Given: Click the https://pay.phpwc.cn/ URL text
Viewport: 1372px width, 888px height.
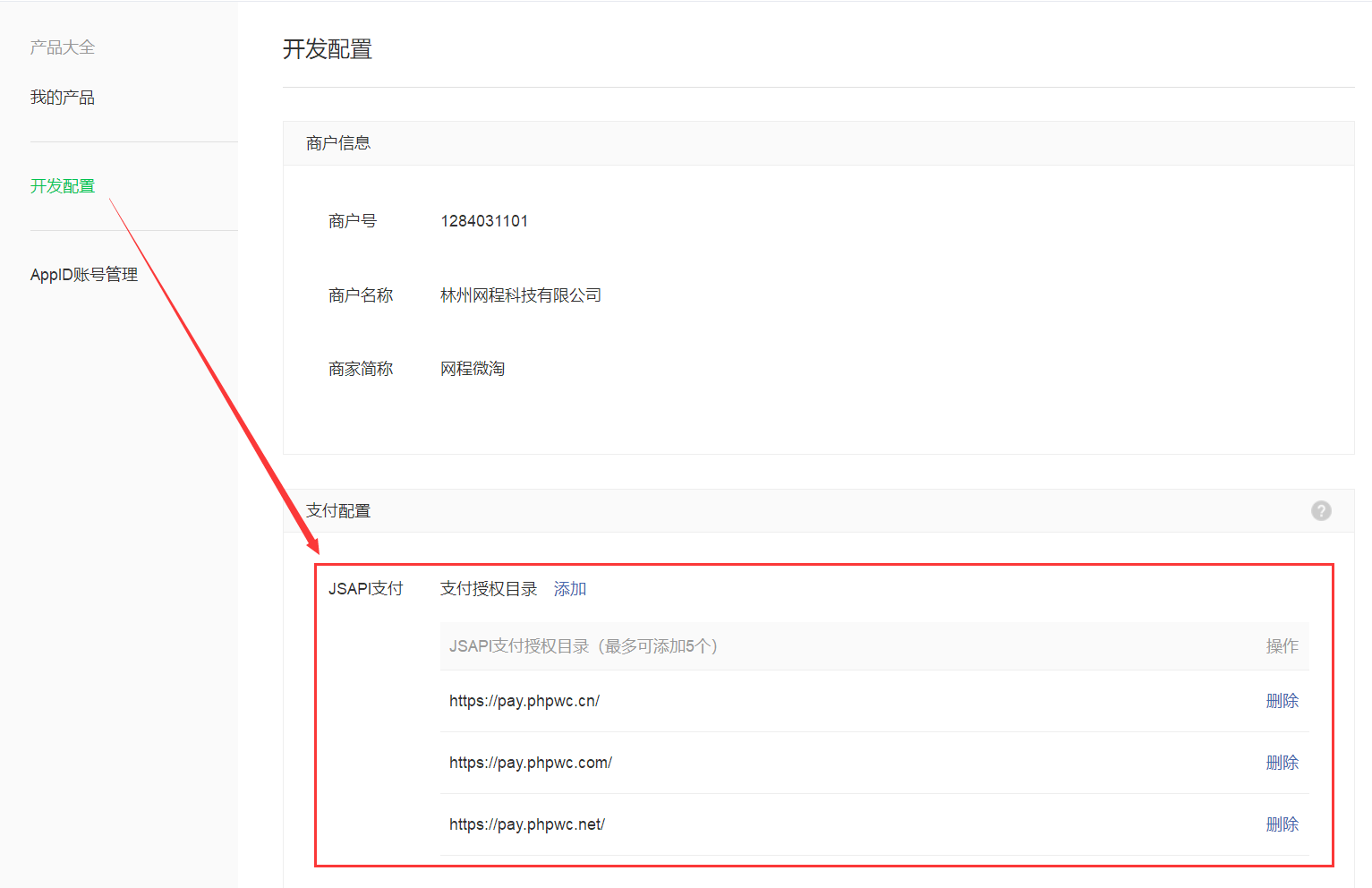Looking at the screenshot, I should pyautogui.click(x=524, y=701).
